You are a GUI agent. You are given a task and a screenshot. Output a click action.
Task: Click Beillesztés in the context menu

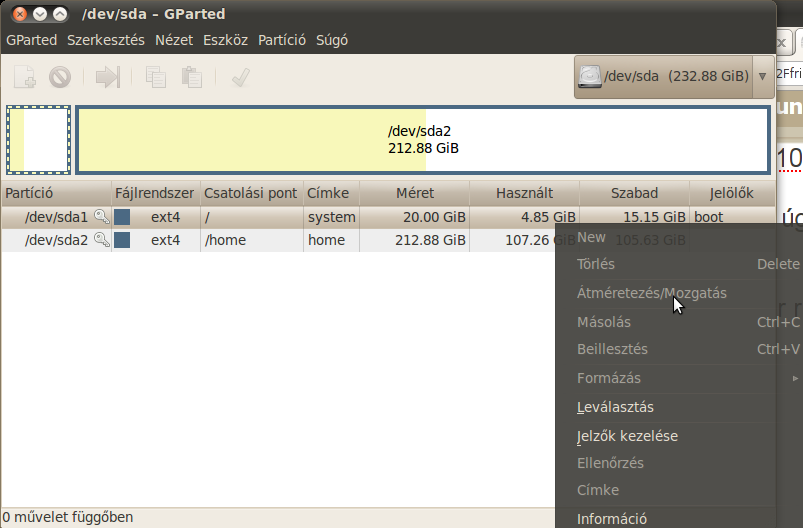612,349
